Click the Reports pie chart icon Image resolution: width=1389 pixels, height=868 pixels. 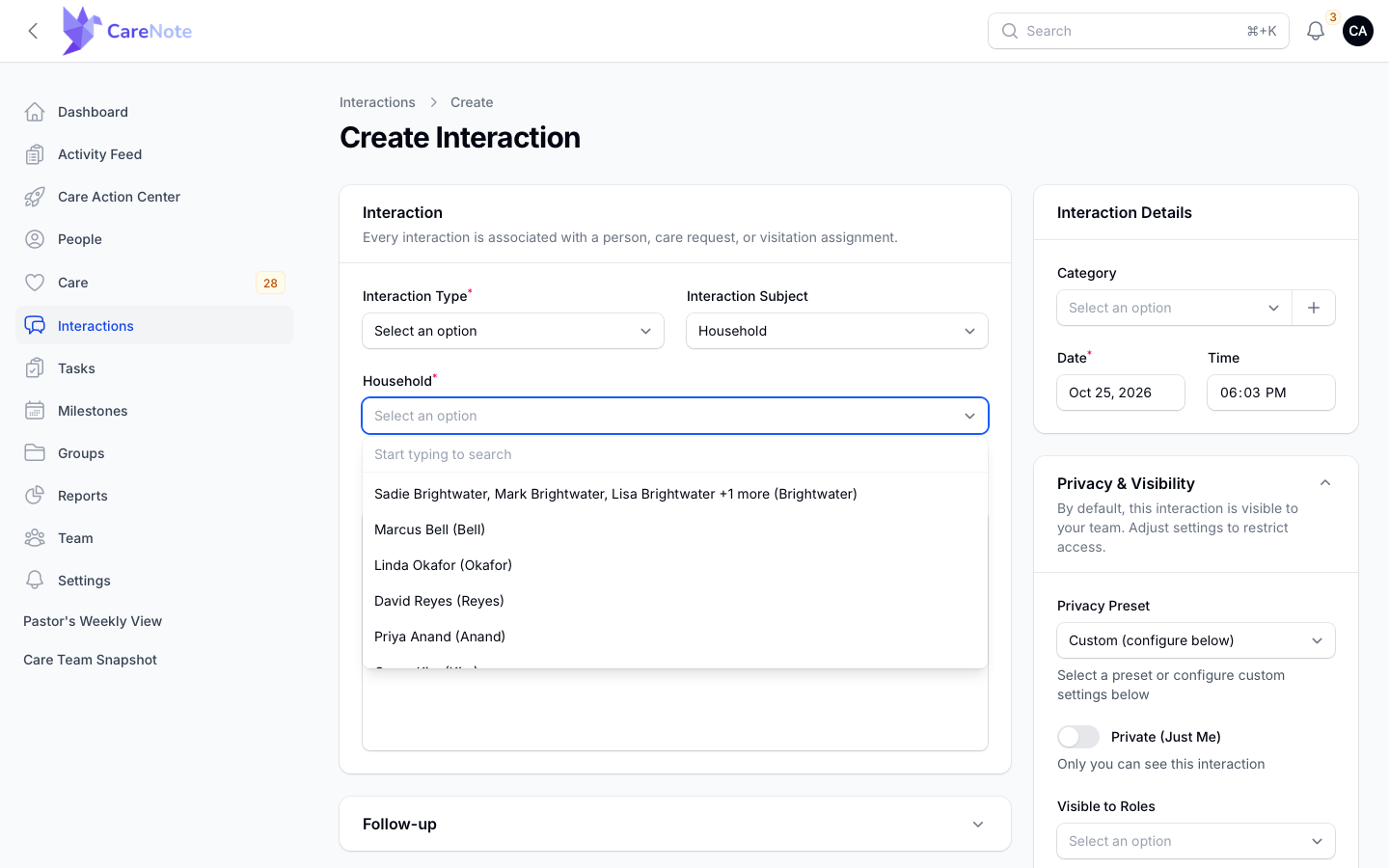[x=35, y=496]
